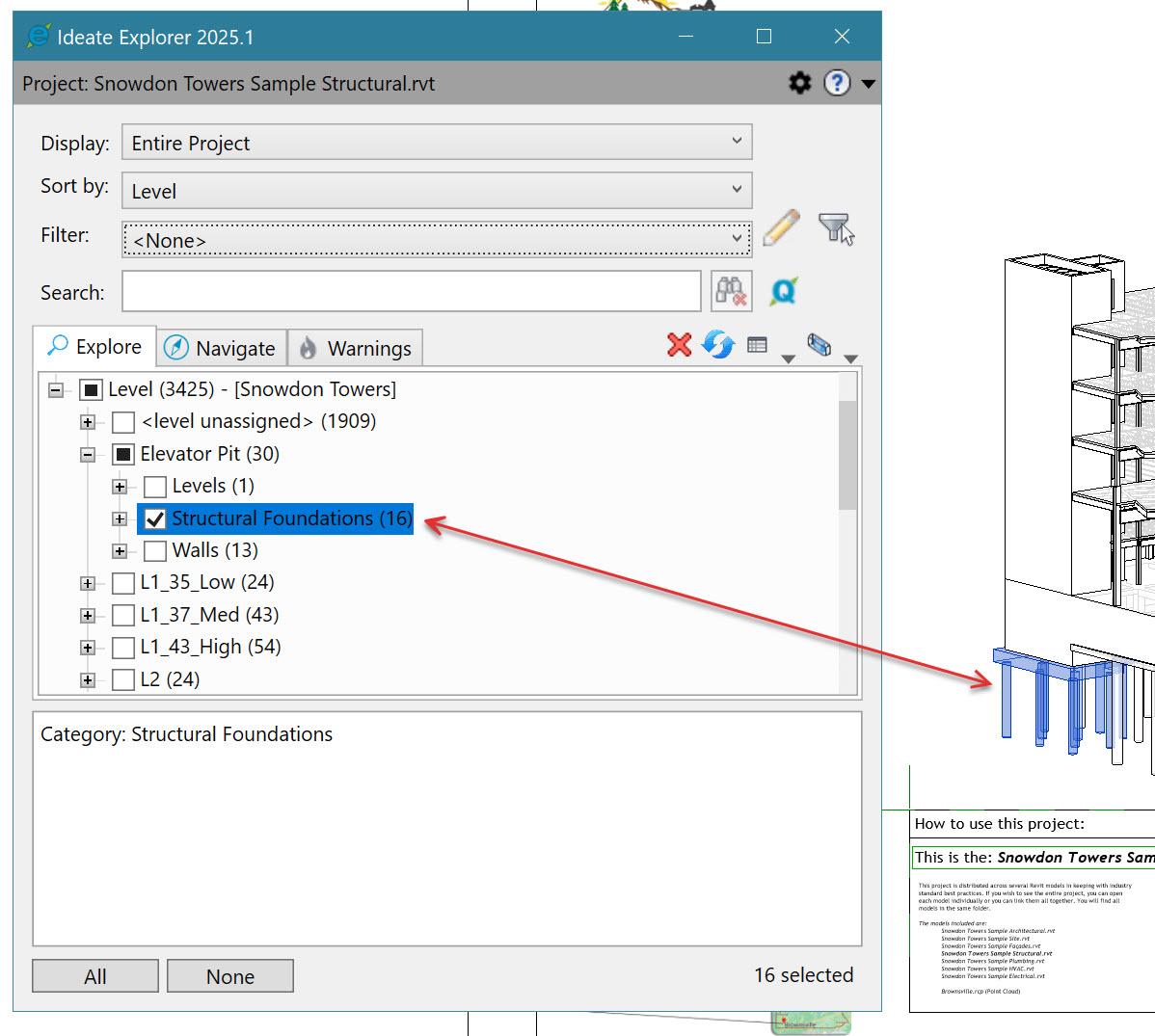
Task: Open the Filter dropdown showing <None>
Action: point(437,240)
